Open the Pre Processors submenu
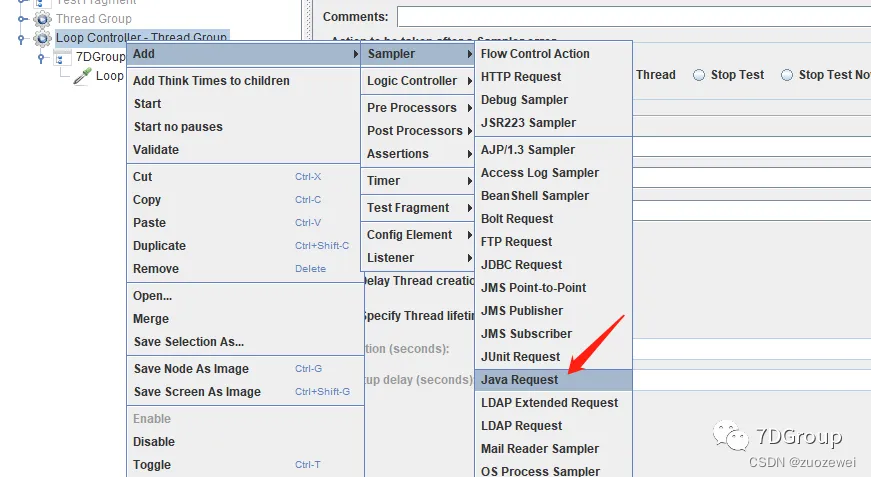The height and width of the screenshot is (477, 871). 418,108
